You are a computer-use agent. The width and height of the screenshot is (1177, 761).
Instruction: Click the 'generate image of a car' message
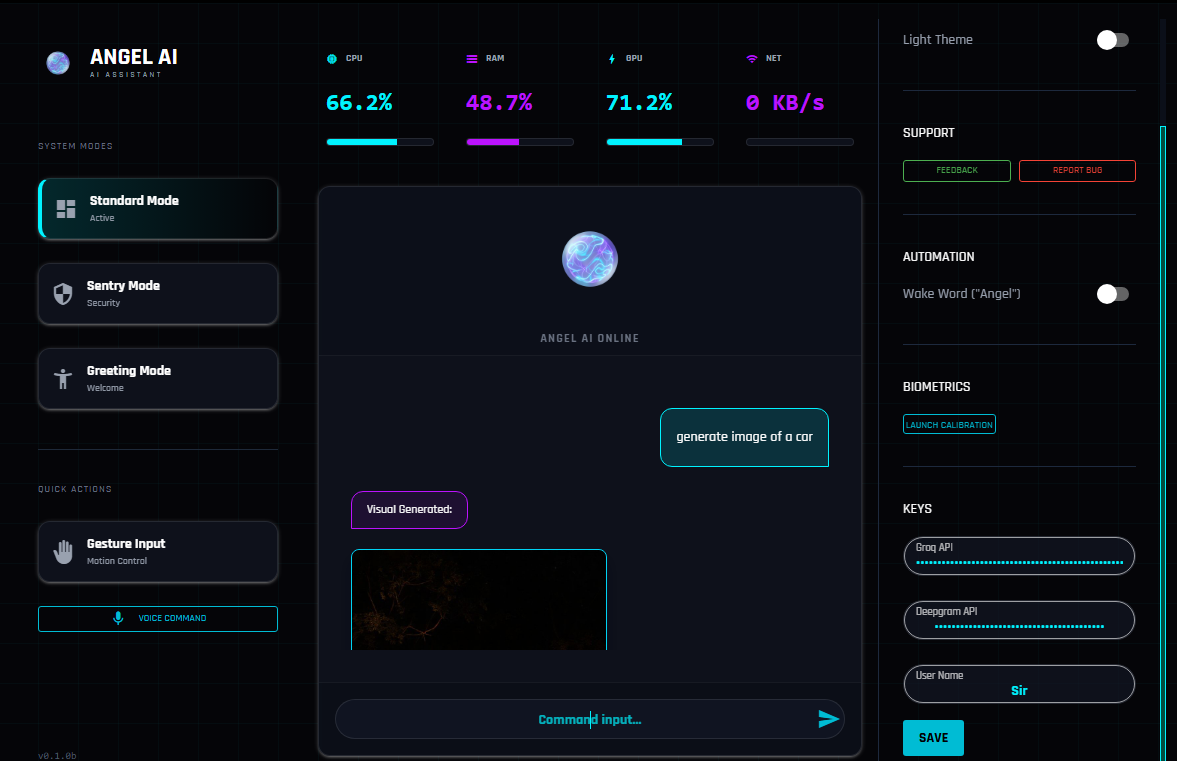coord(744,437)
